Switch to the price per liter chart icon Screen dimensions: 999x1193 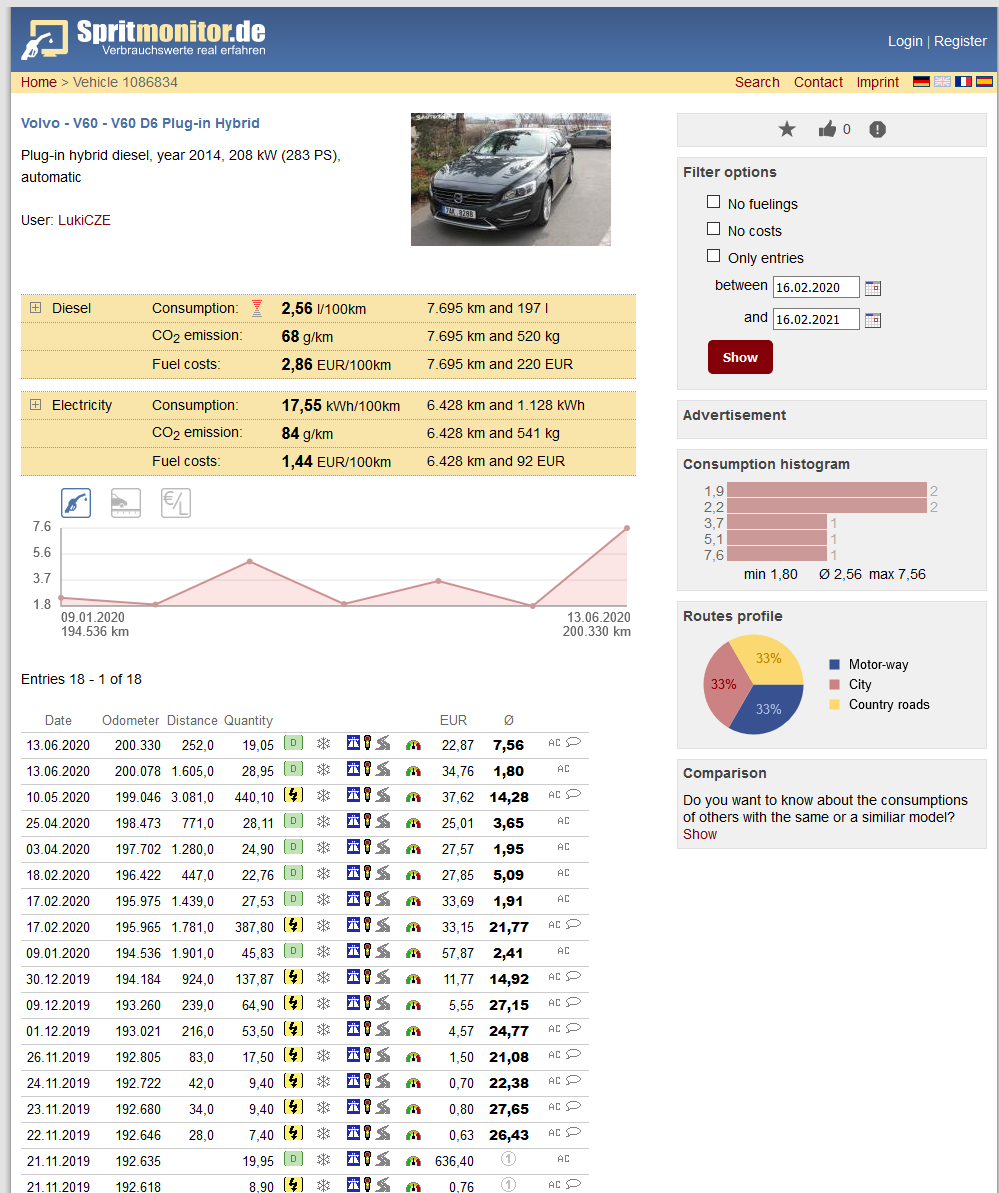click(176, 503)
